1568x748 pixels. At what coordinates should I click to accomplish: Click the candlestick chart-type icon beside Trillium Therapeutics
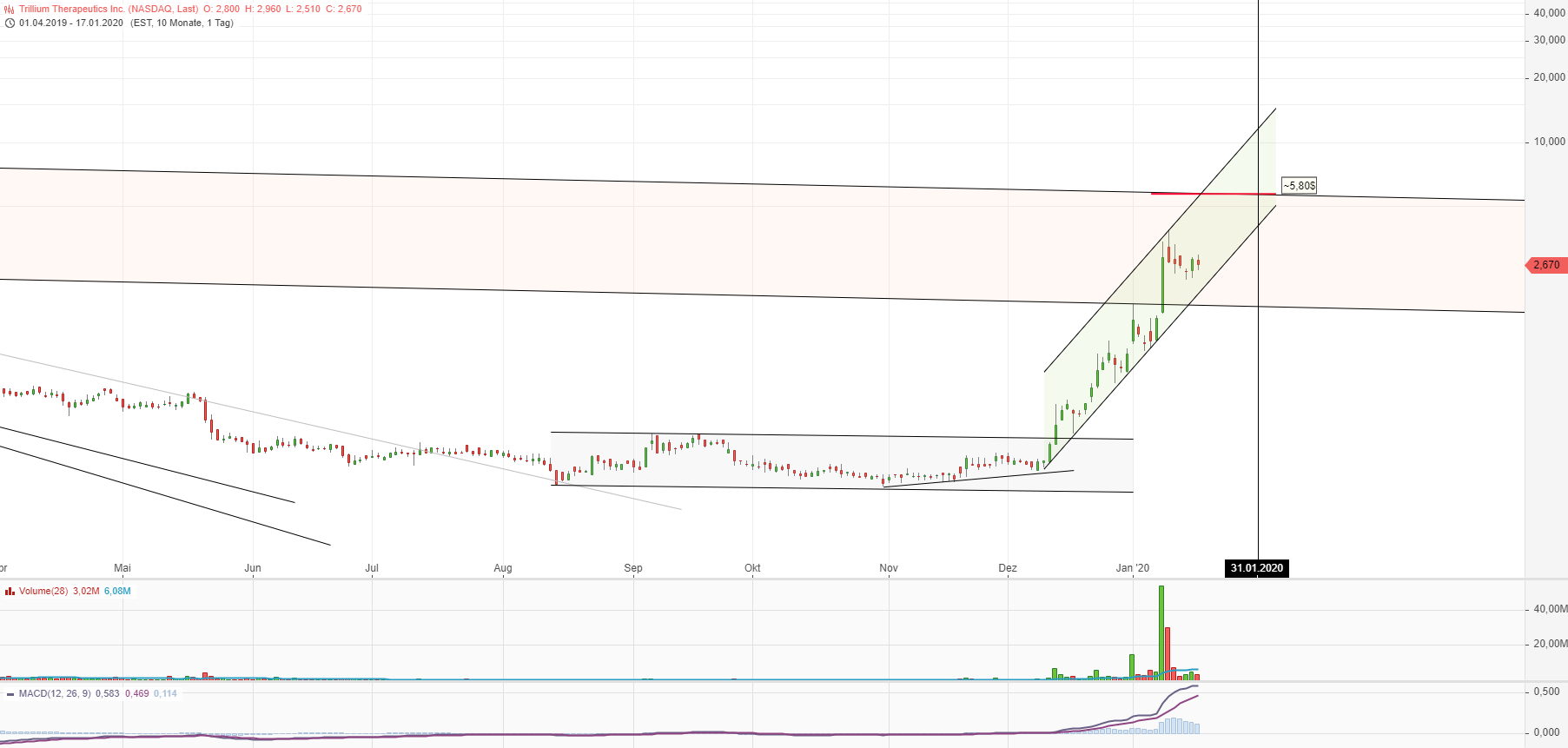(10, 10)
